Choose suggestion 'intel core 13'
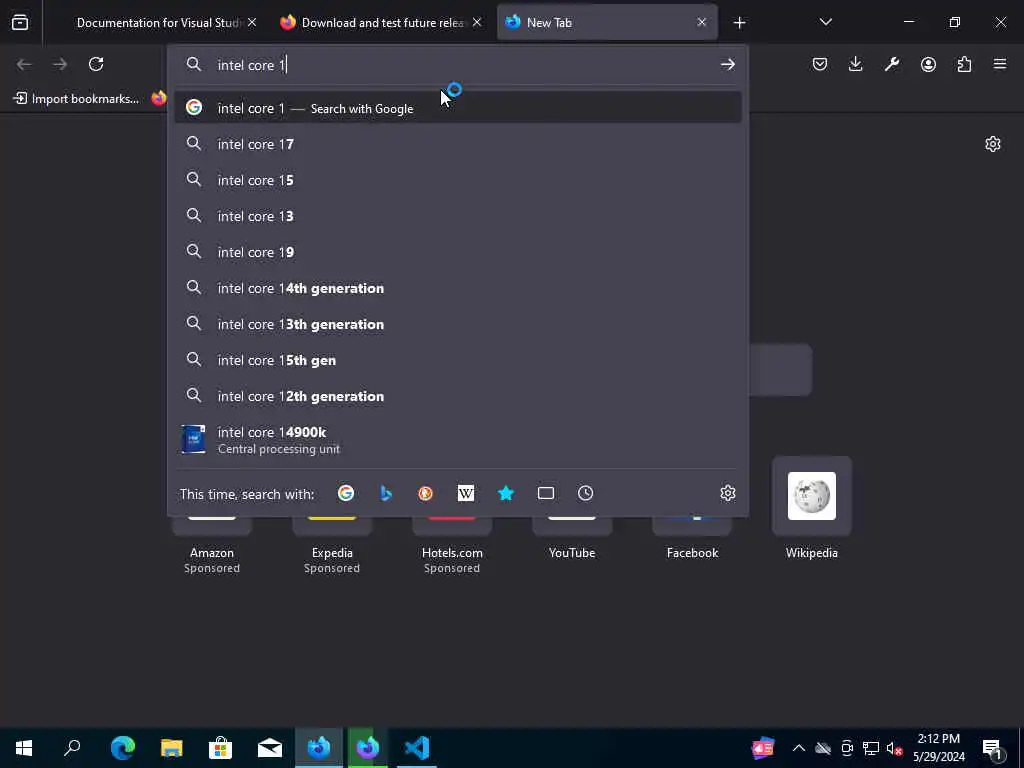Viewport: 1024px width, 768px height. pyautogui.click(x=457, y=216)
